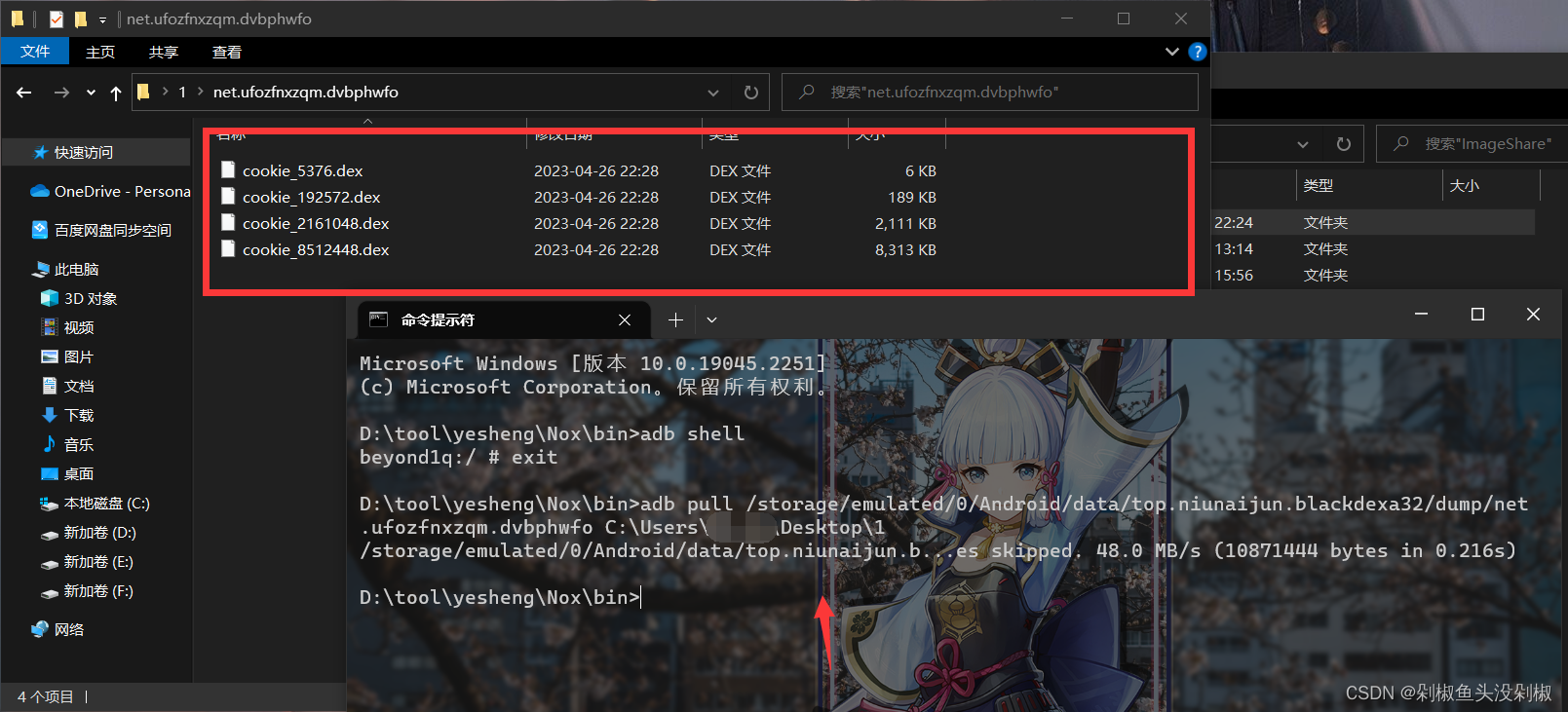Viewport: 1568px width, 712px height.
Task: Click the Explorer back arrow
Action: pos(24,93)
